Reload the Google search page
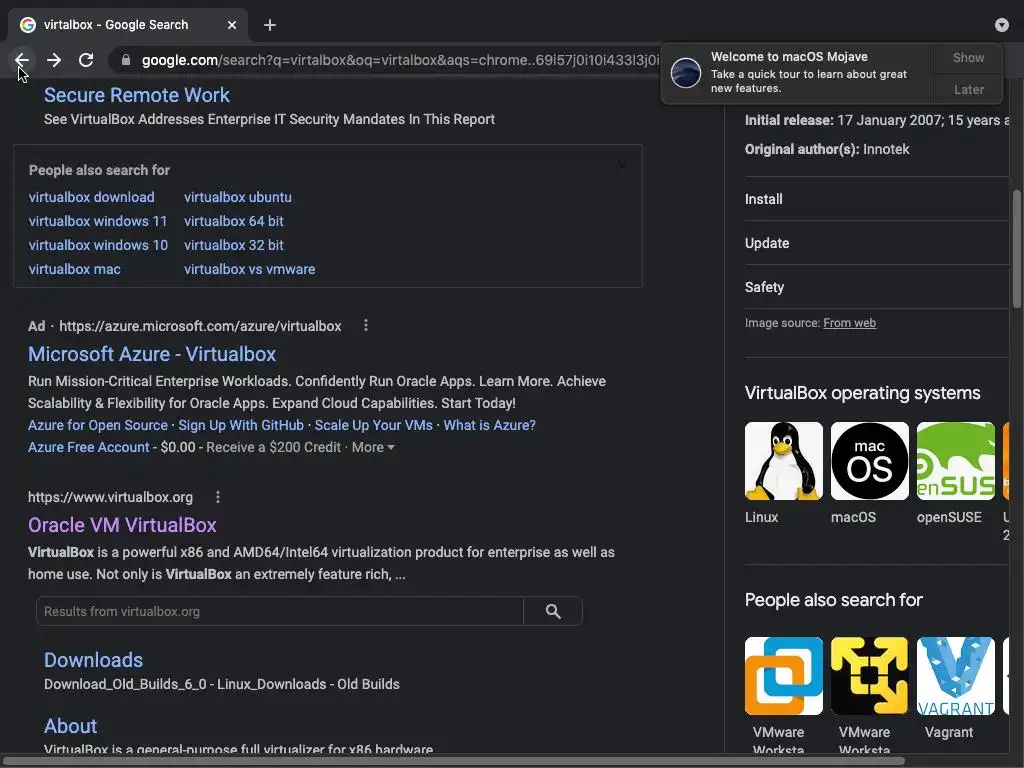Image resolution: width=1024 pixels, height=768 pixels. 86,60
